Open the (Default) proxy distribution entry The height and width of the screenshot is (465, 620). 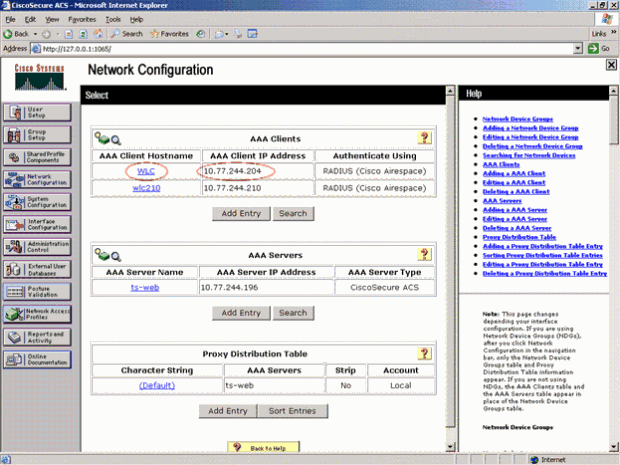point(157,386)
